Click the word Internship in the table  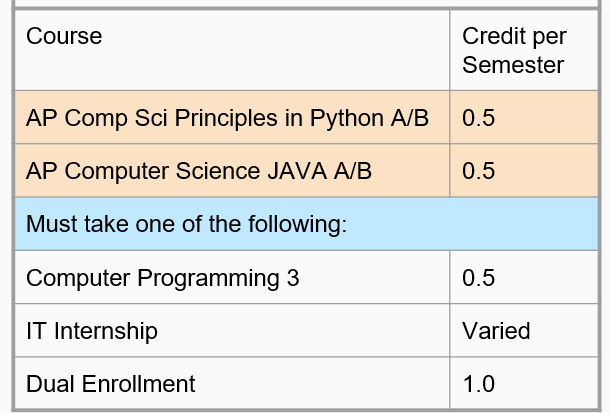click(x=106, y=332)
